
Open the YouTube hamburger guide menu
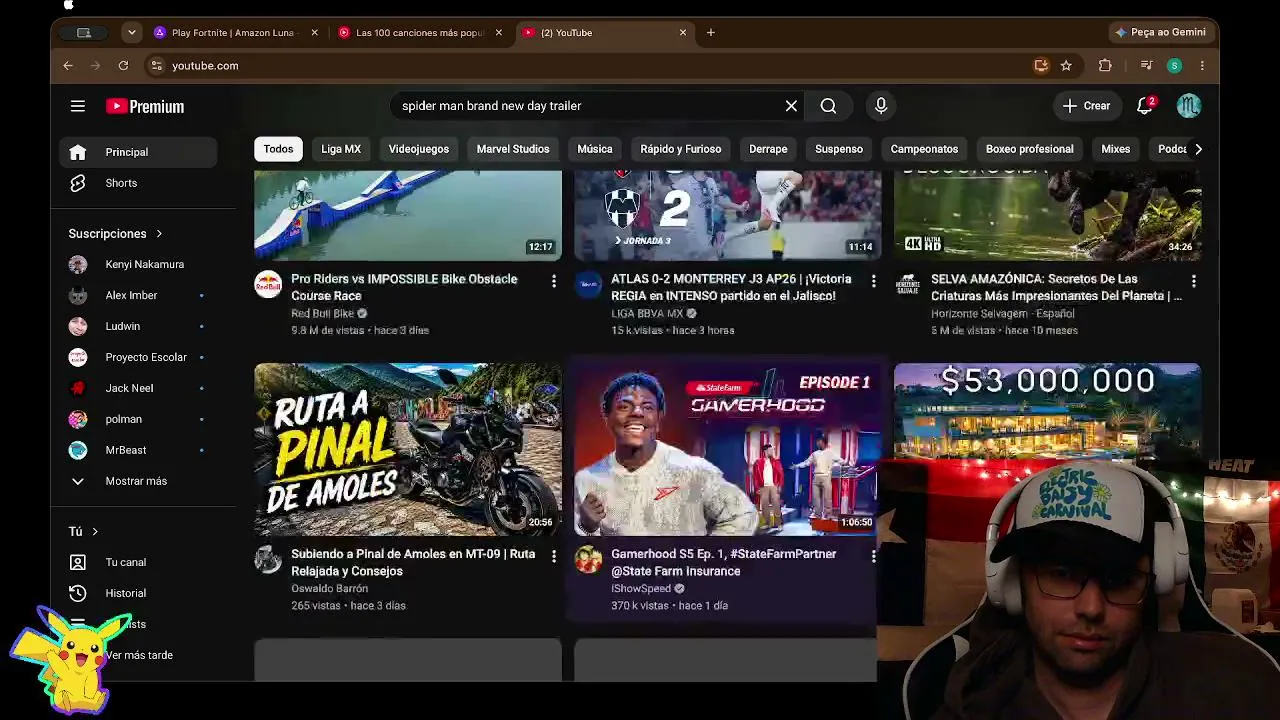[x=78, y=106]
